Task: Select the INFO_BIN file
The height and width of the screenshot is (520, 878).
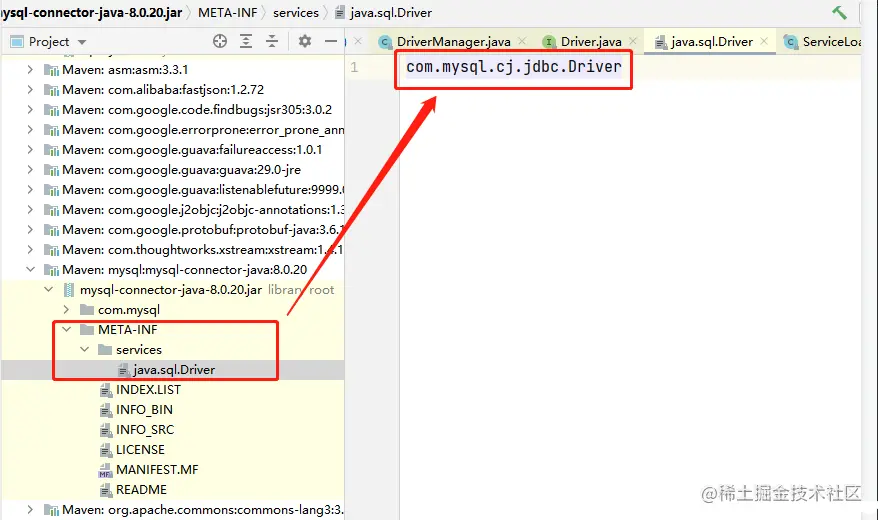Action: 144,410
